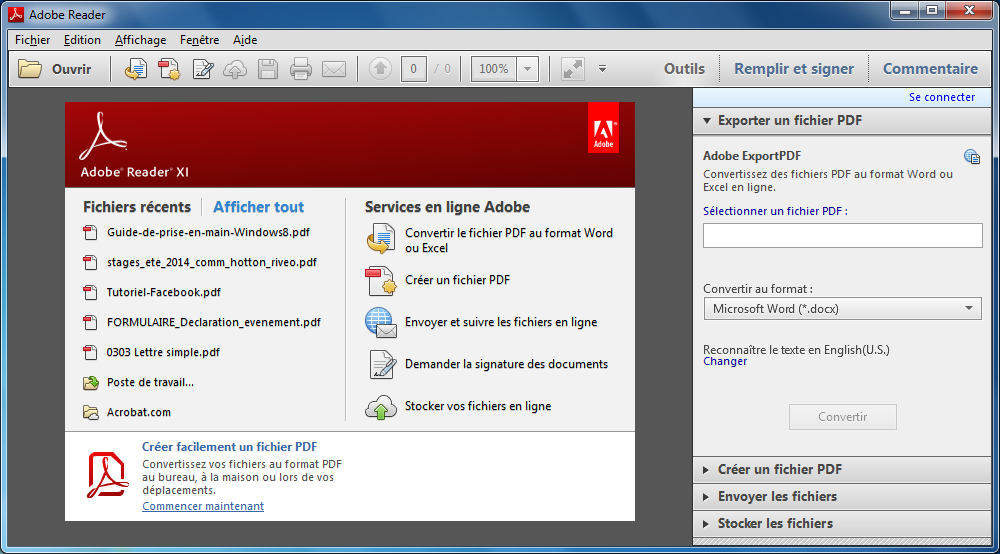The image size is (1000, 554).
Task: Click the Adobe Reader title bar icon
Action: [x=17, y=14]
